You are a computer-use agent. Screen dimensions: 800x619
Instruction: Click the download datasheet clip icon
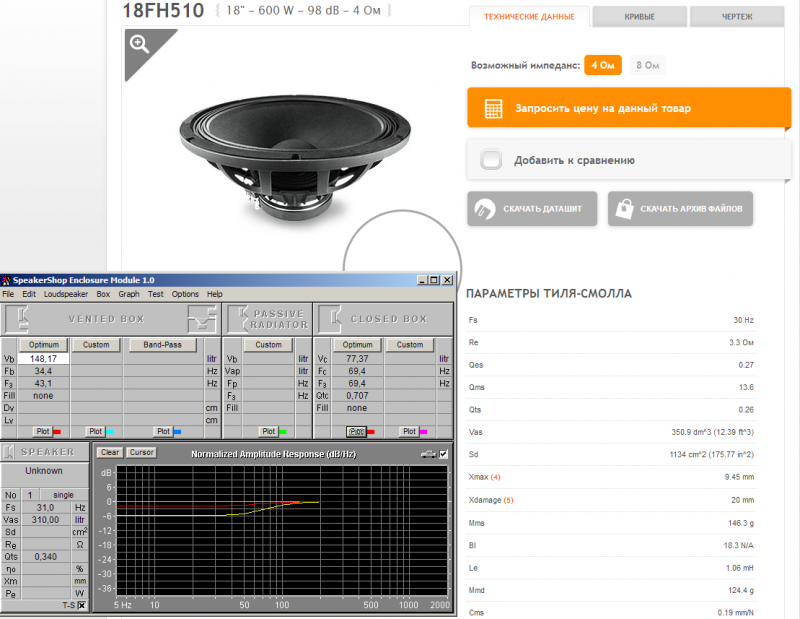point(485,209)
